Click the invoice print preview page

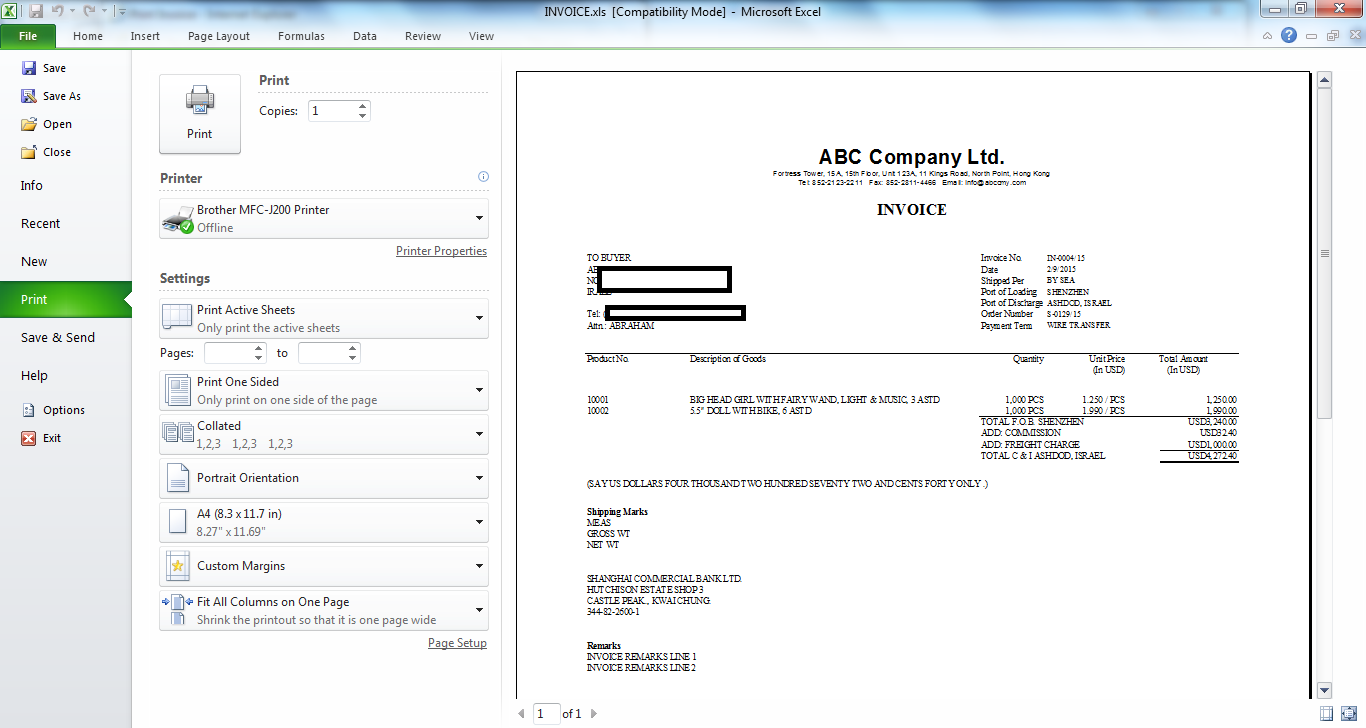(x=912, y=385)
